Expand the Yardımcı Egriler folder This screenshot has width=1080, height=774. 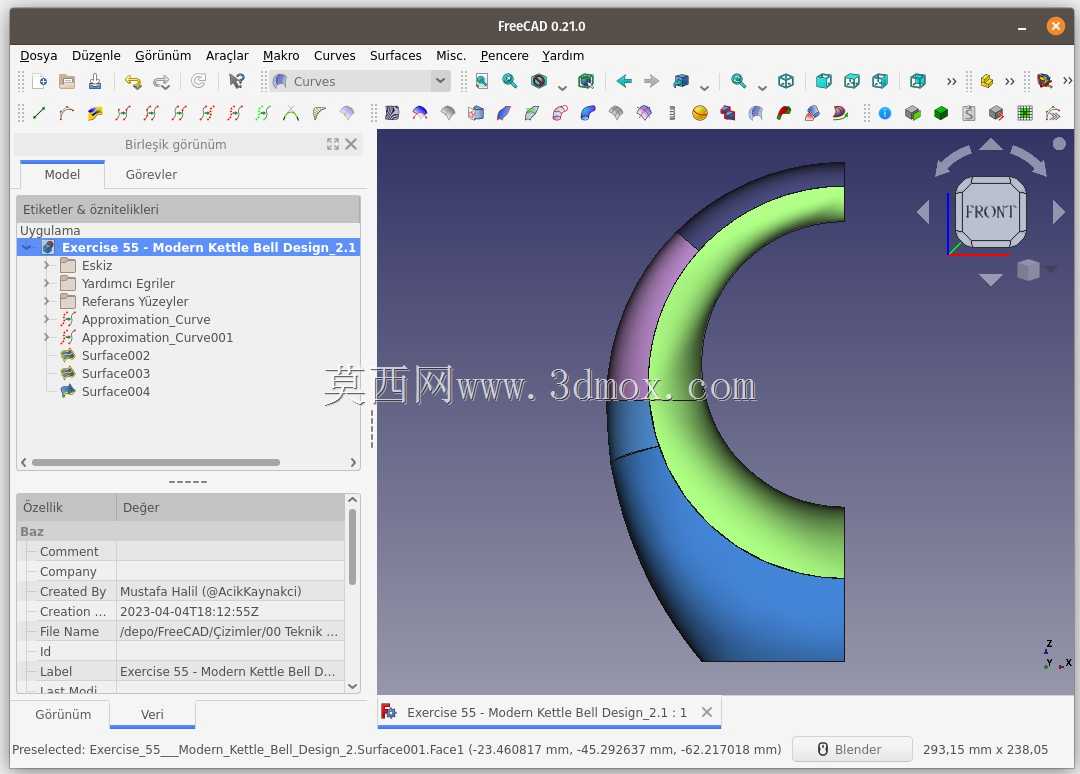click(46, 283)
